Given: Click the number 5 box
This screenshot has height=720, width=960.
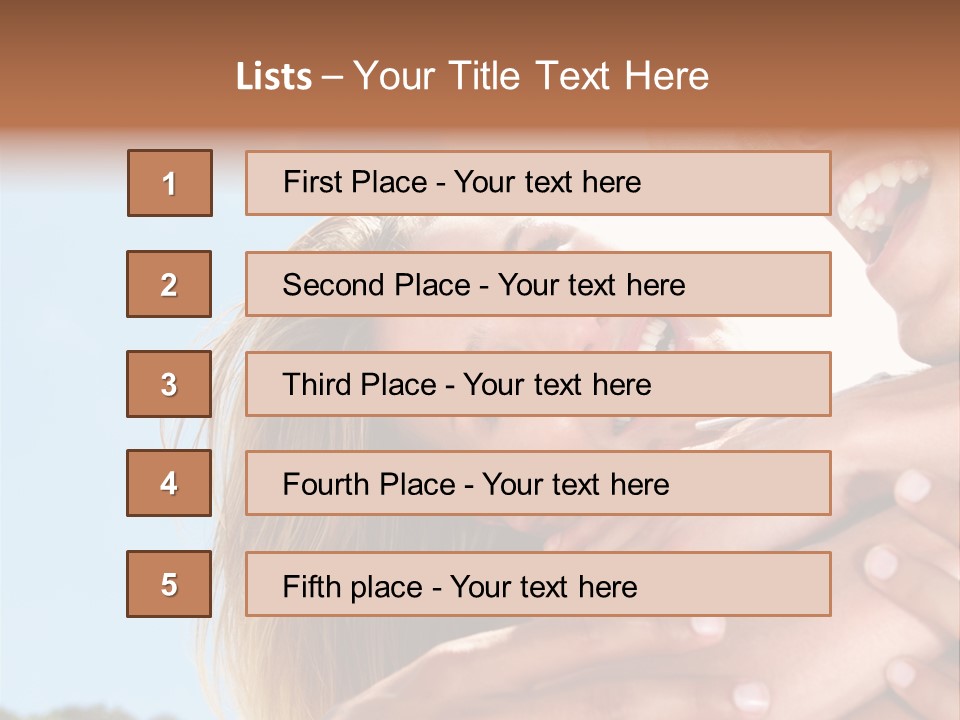Looking at the screenshot, I should [x=169, y=584].
